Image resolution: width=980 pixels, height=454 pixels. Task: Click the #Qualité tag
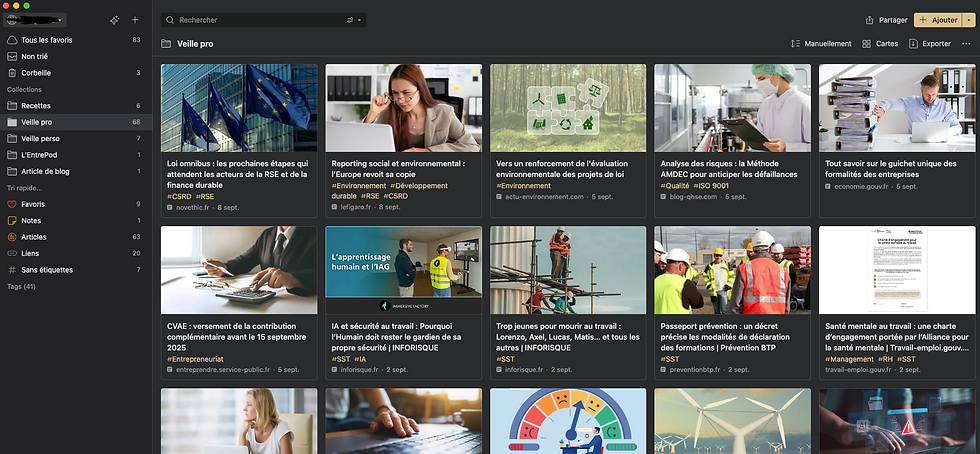675,186
